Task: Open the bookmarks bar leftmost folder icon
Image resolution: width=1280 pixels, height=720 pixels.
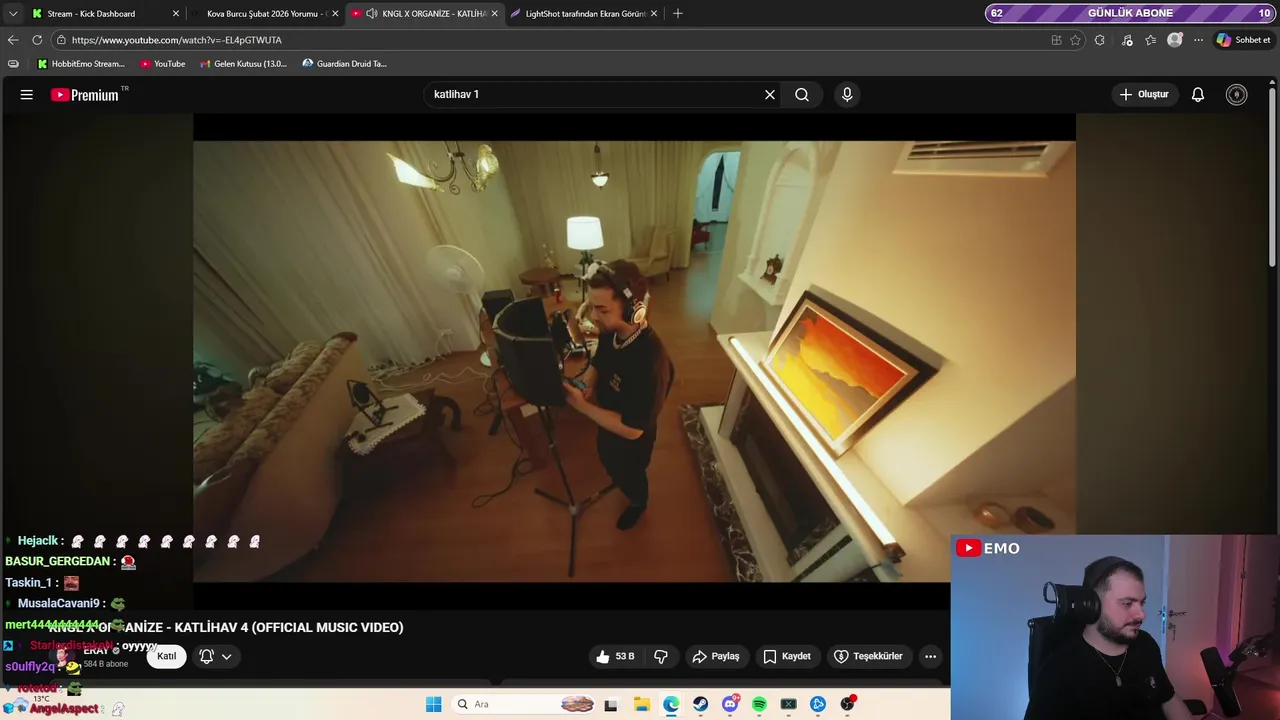Action: click(x=13, y=63)
